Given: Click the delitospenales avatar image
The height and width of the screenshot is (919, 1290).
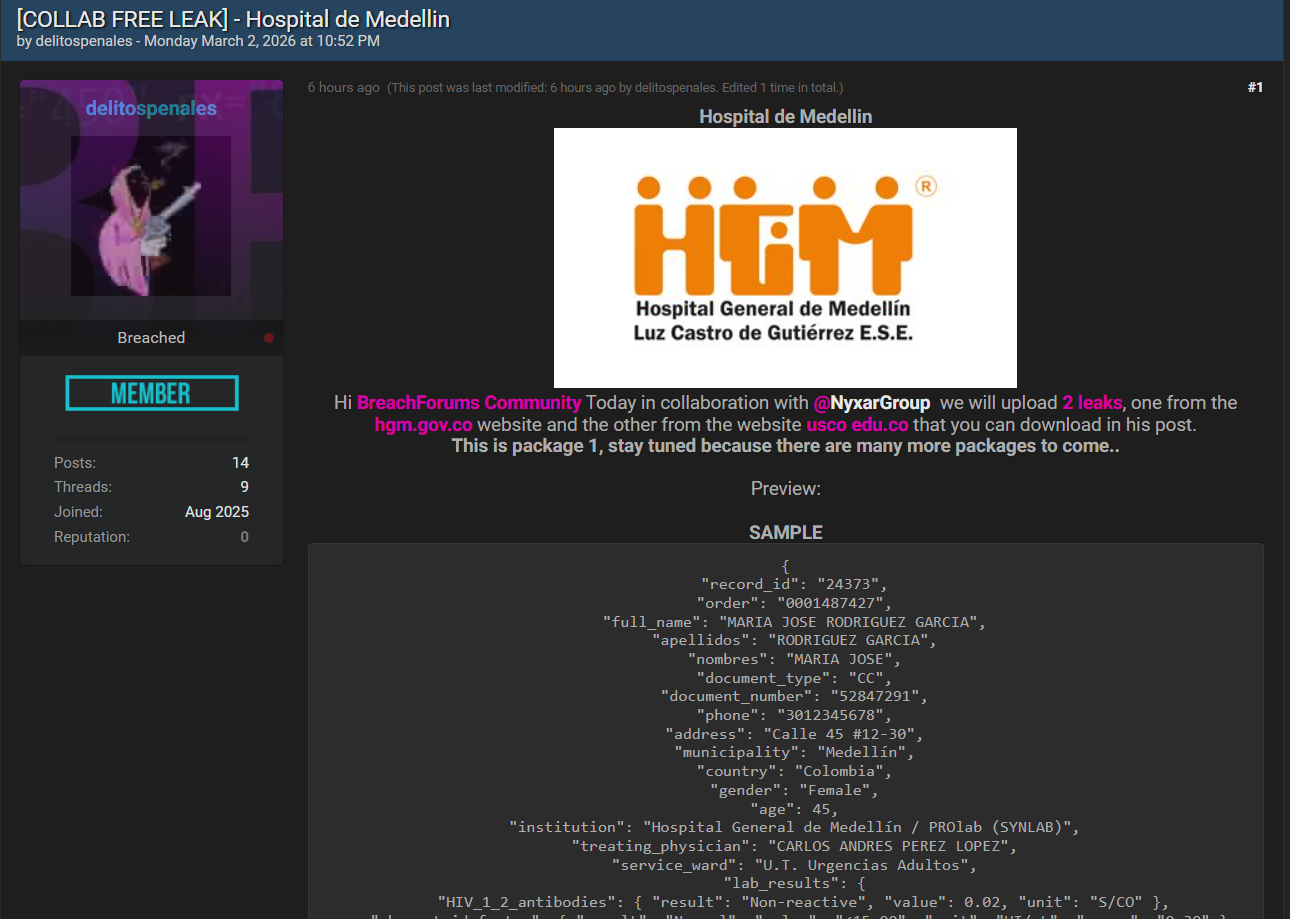Looking at the screenshot, I should 151,215.
